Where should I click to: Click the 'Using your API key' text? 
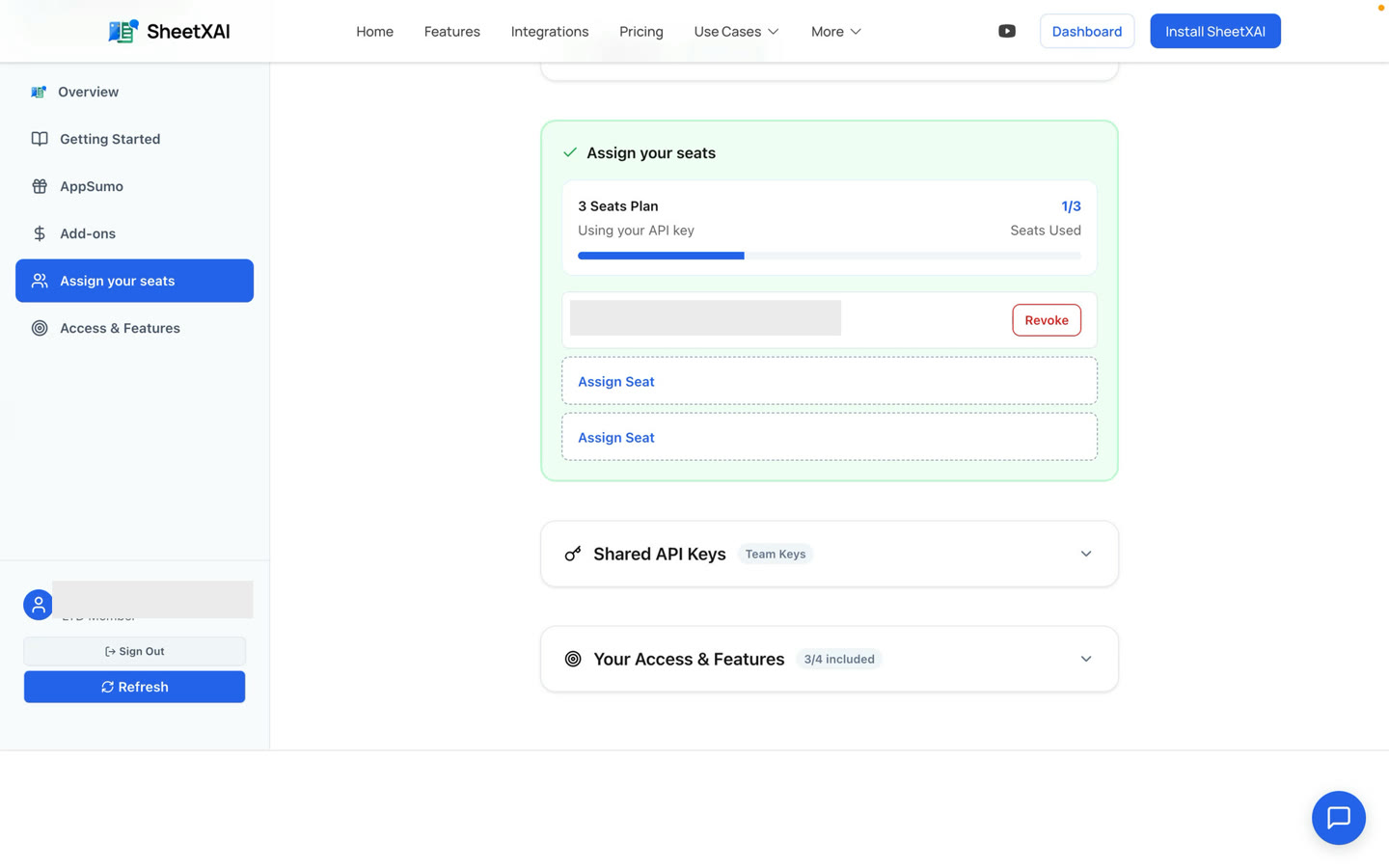click(x=636, y=231)
